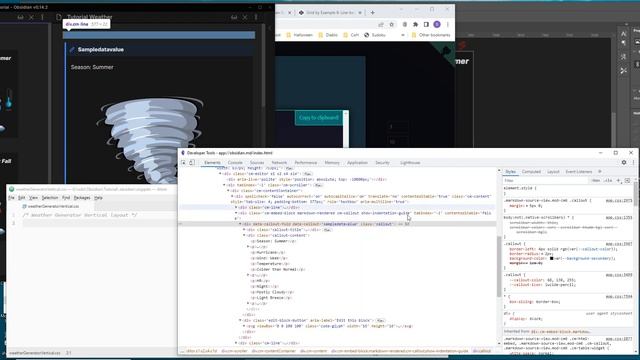Click the inspect element picker icon in DevTools

(x=183, y=162)
